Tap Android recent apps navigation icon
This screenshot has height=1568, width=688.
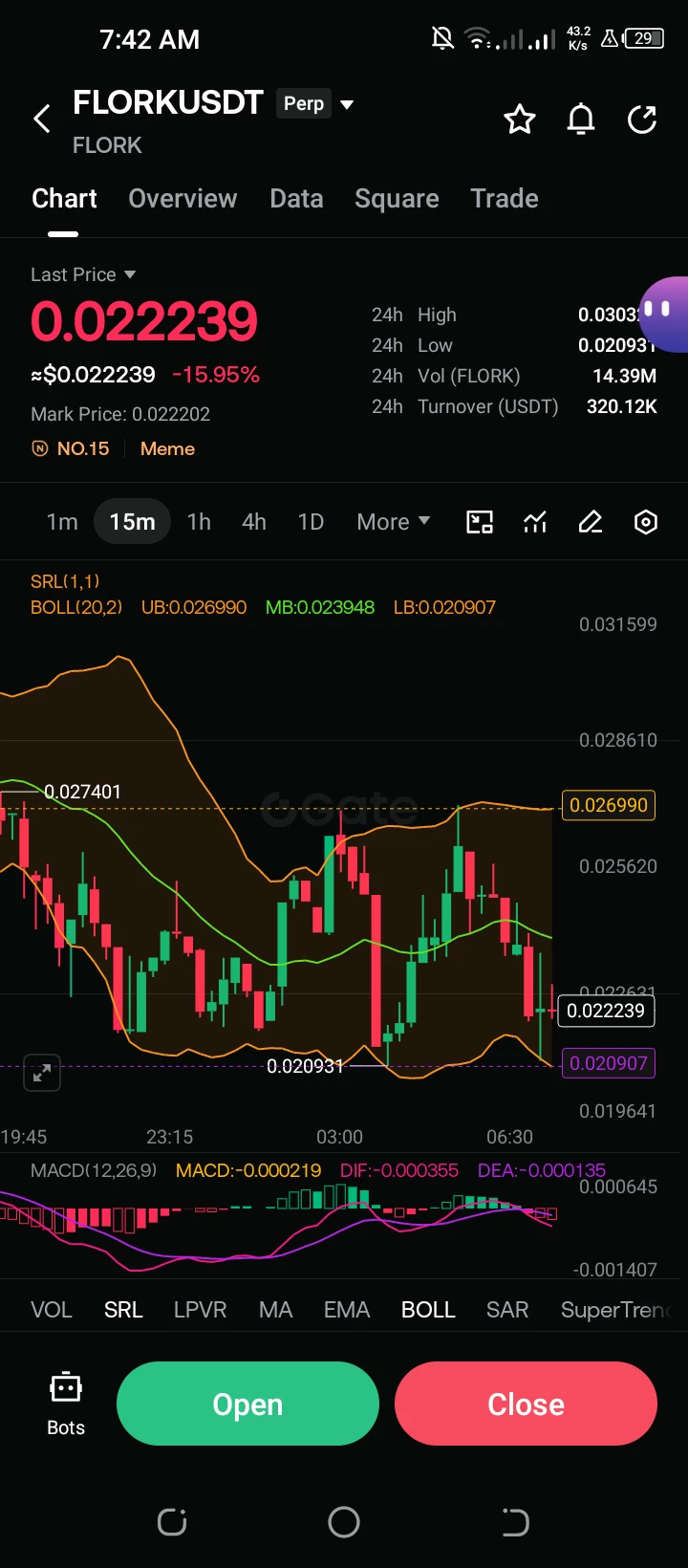[x=172, y=1522]
